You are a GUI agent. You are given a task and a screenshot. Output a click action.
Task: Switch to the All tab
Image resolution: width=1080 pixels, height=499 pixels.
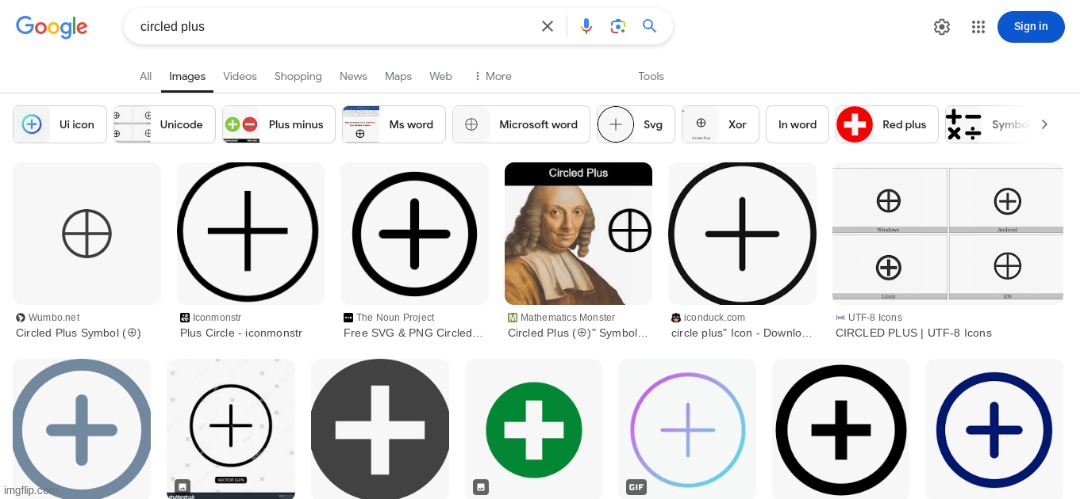[145, 77]
